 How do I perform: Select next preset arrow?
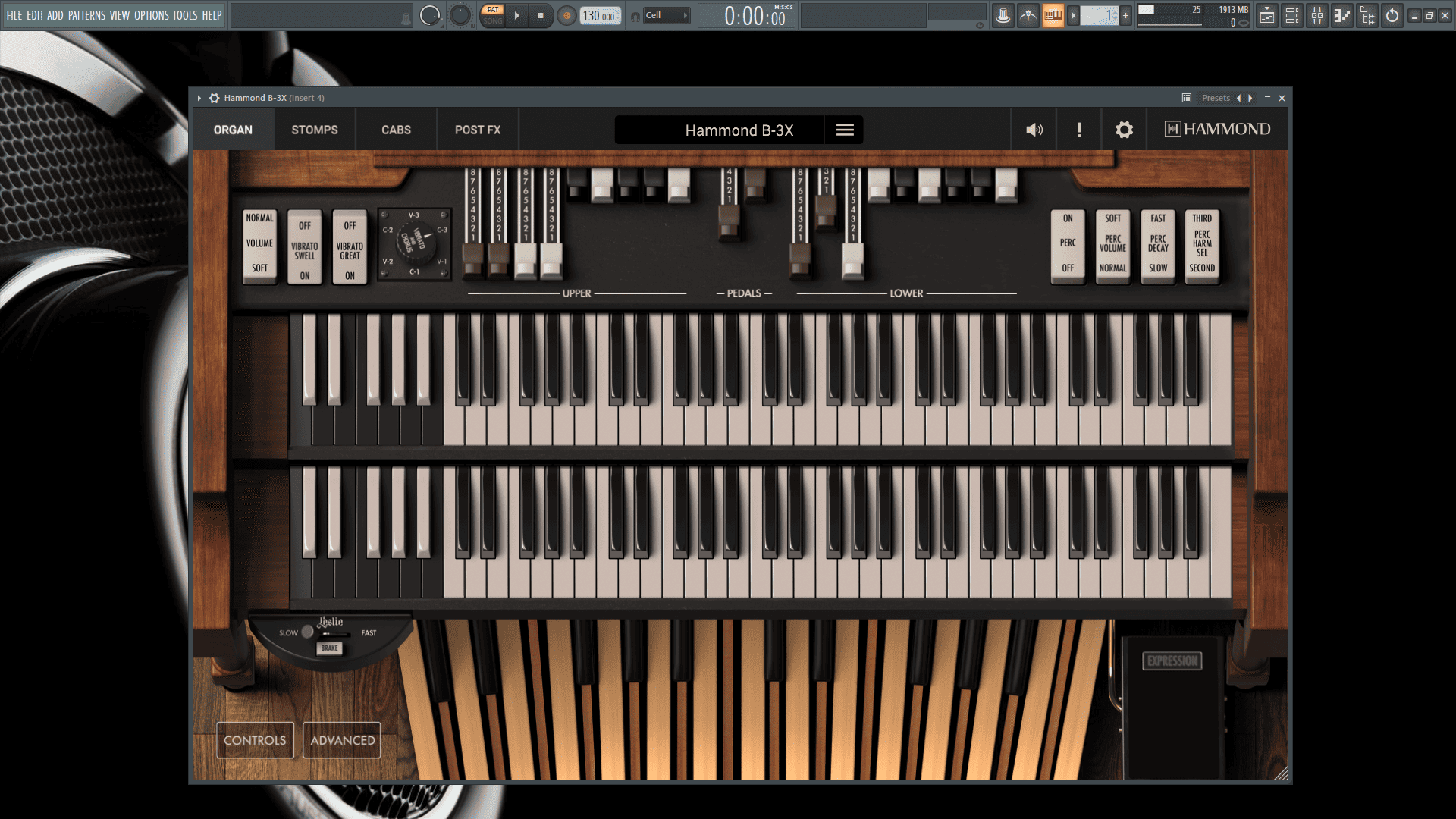point(1250,98)
